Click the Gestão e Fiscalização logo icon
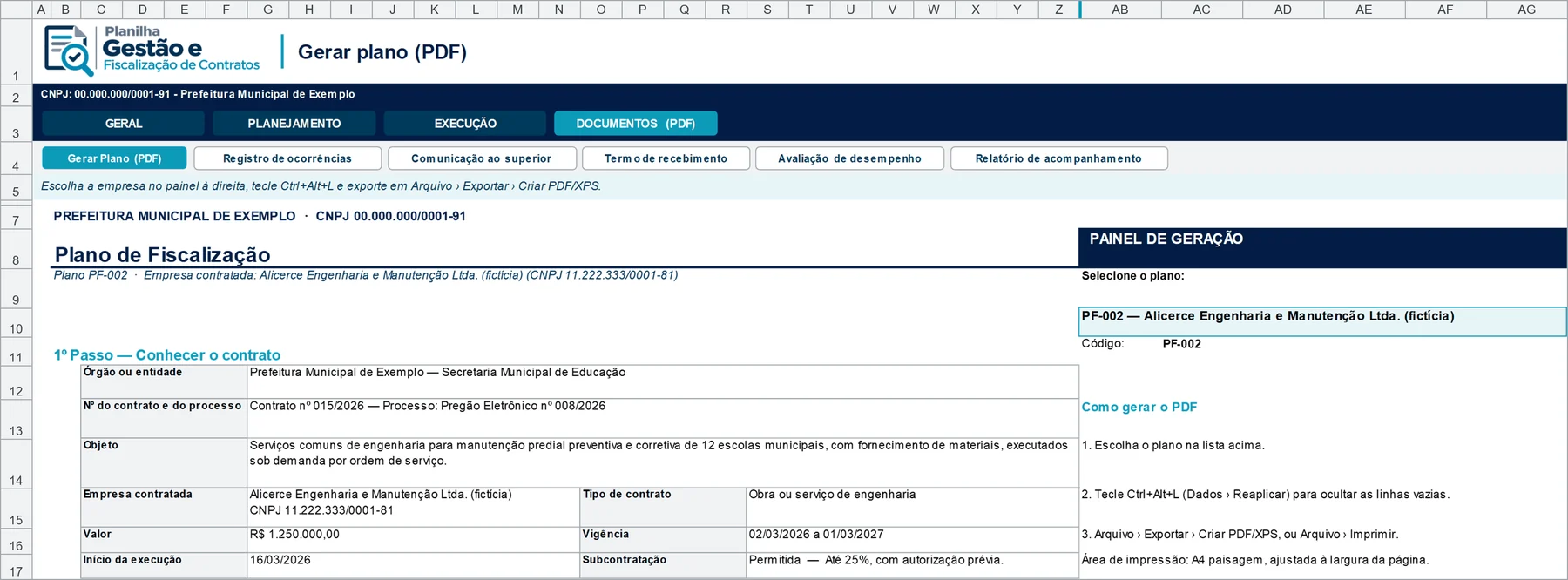The height and width of the screenshot is (580, 1568). [x=69, y=51]
